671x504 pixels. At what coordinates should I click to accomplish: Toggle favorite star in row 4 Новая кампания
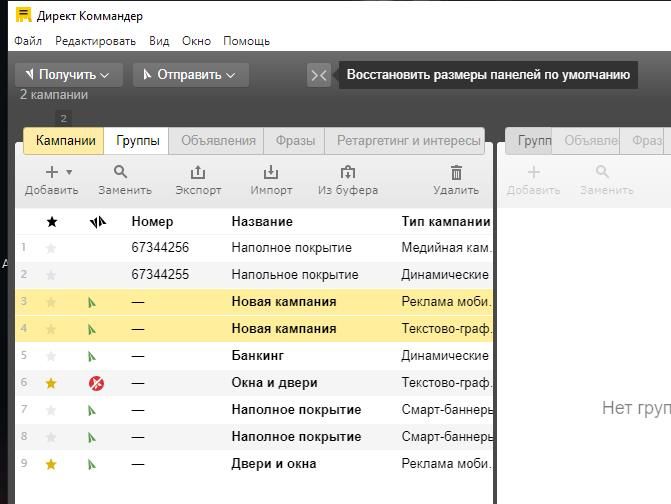point(51,329)
